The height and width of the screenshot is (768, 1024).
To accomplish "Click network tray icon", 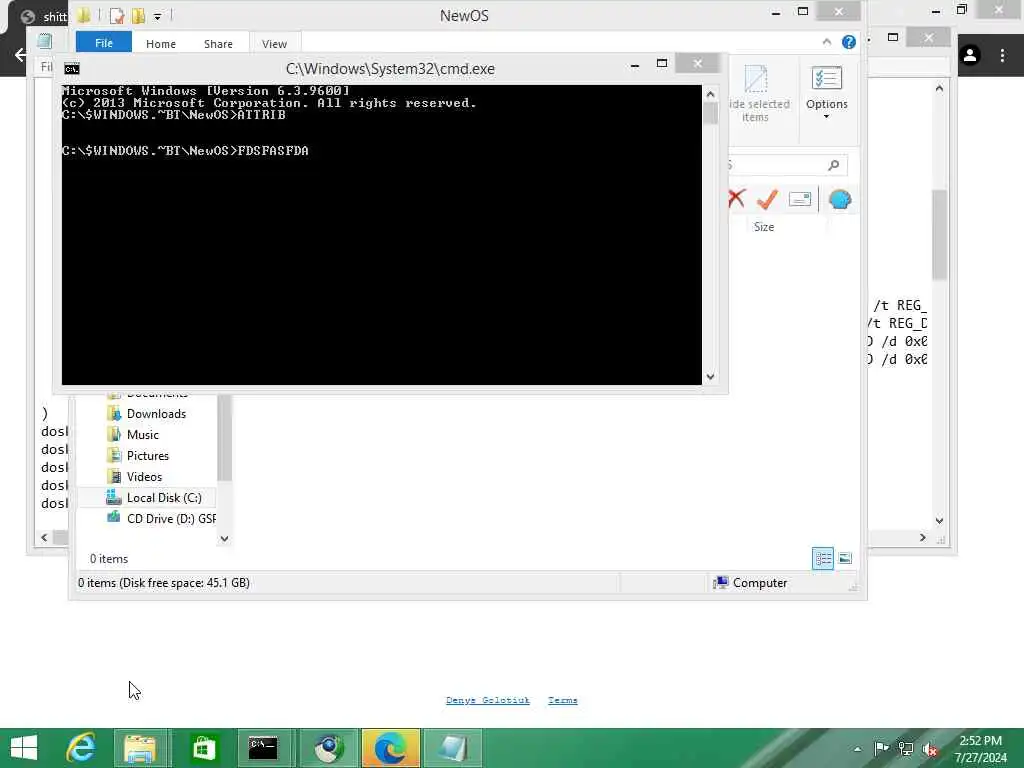I will [x=906, y=748].
